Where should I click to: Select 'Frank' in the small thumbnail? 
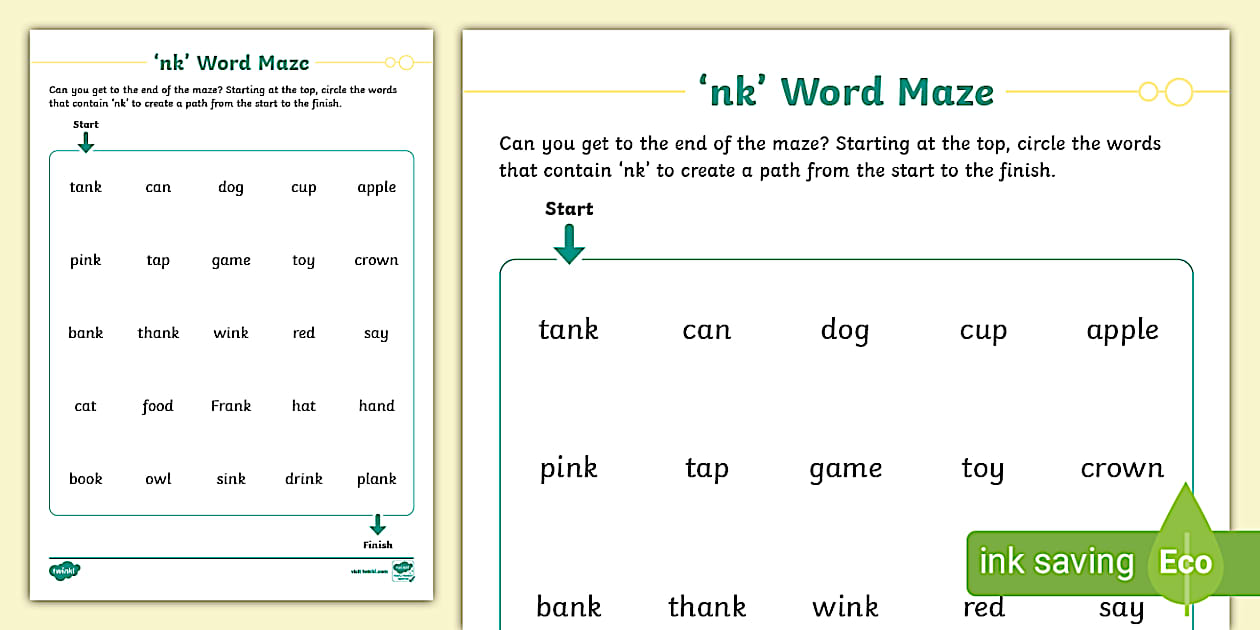(x=231, y=406)
